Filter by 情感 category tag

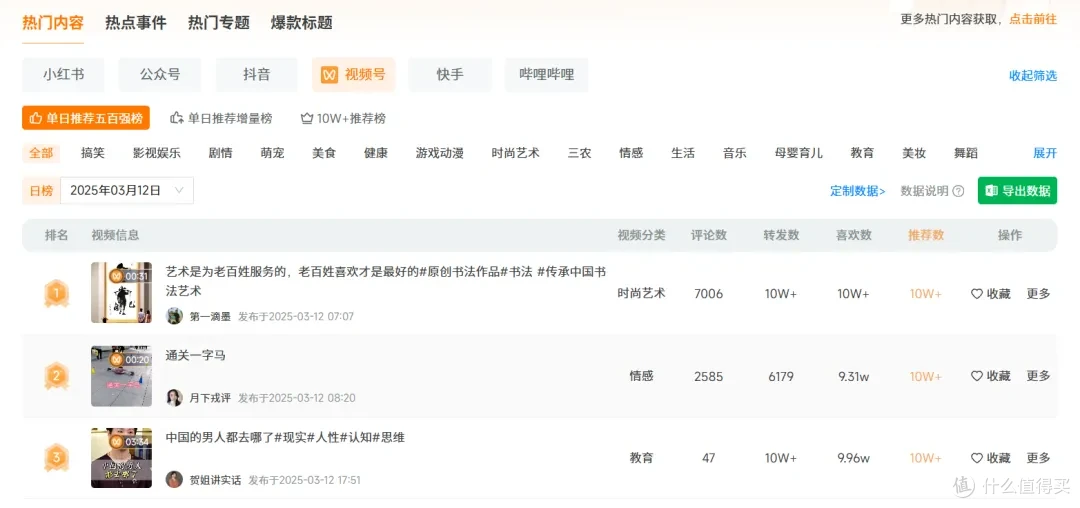631,153
